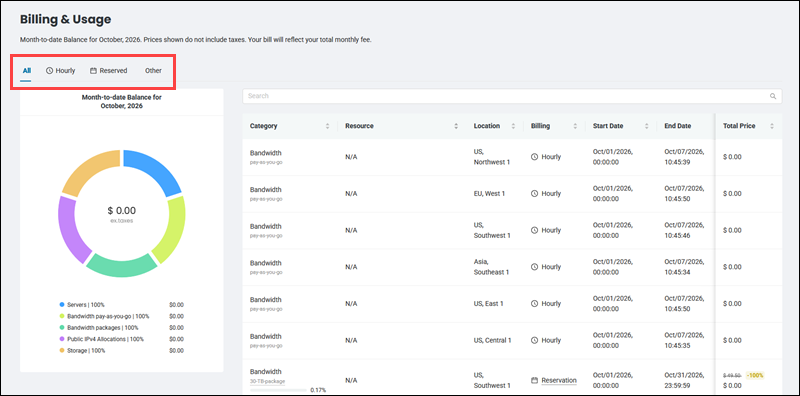Click the calendar icon on Reserved tab
This screenshot has height=396, width=800.
click(x=93, y=71)
